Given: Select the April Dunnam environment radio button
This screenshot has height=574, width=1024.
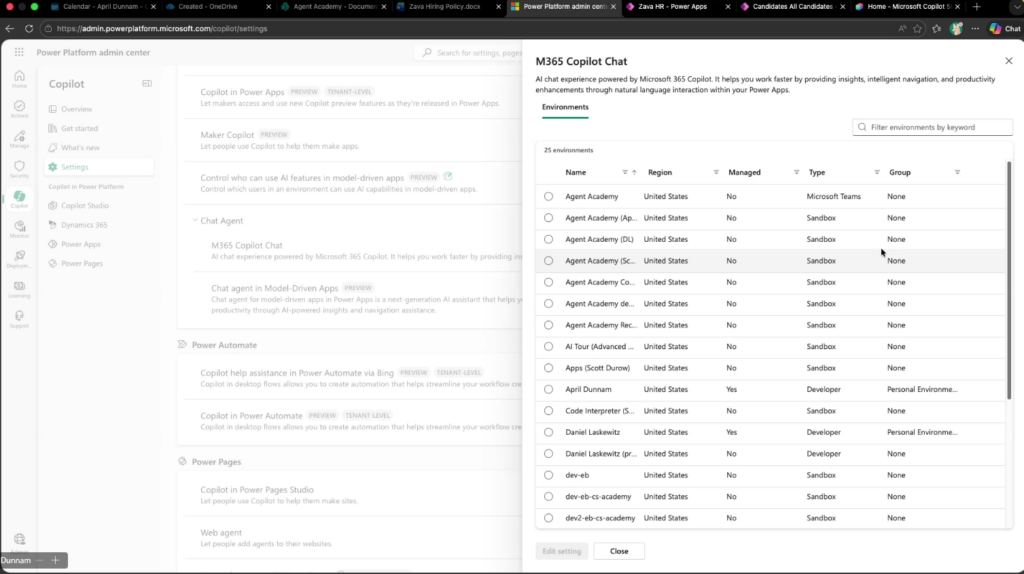Looking at the screenshot, I should click(x=548, y=389).
